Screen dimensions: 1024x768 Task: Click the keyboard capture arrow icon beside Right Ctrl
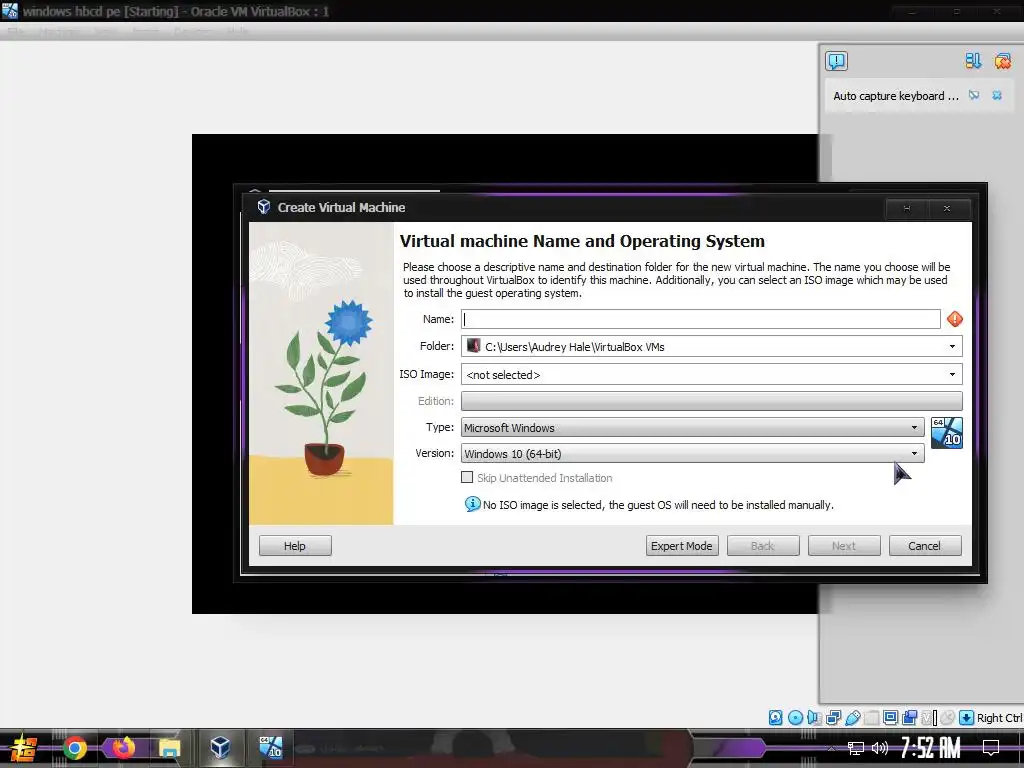pyautogui.click(x=967, y=718)
